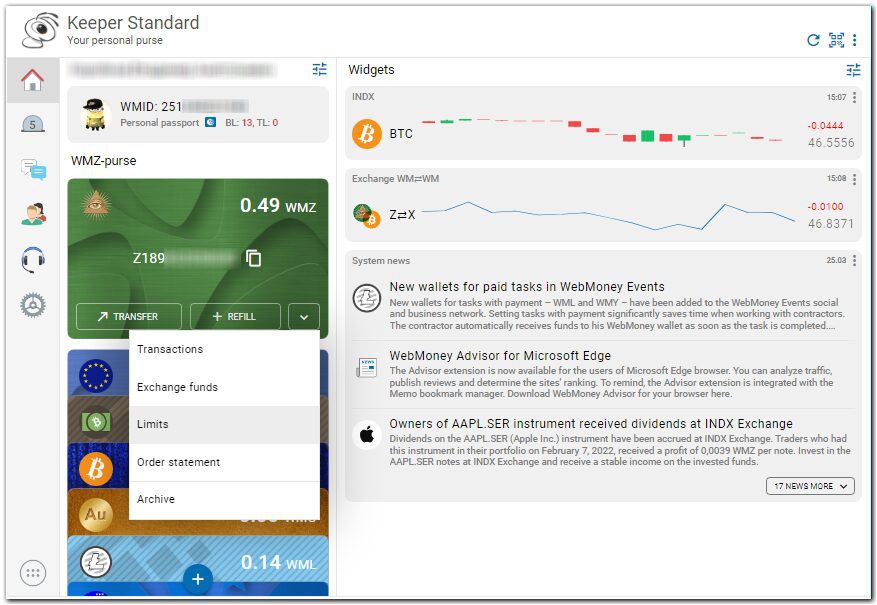The width and height of the screenshot is (877, 605).
Task: Click the QR code scanner icon
Action: tap(836, 40)
